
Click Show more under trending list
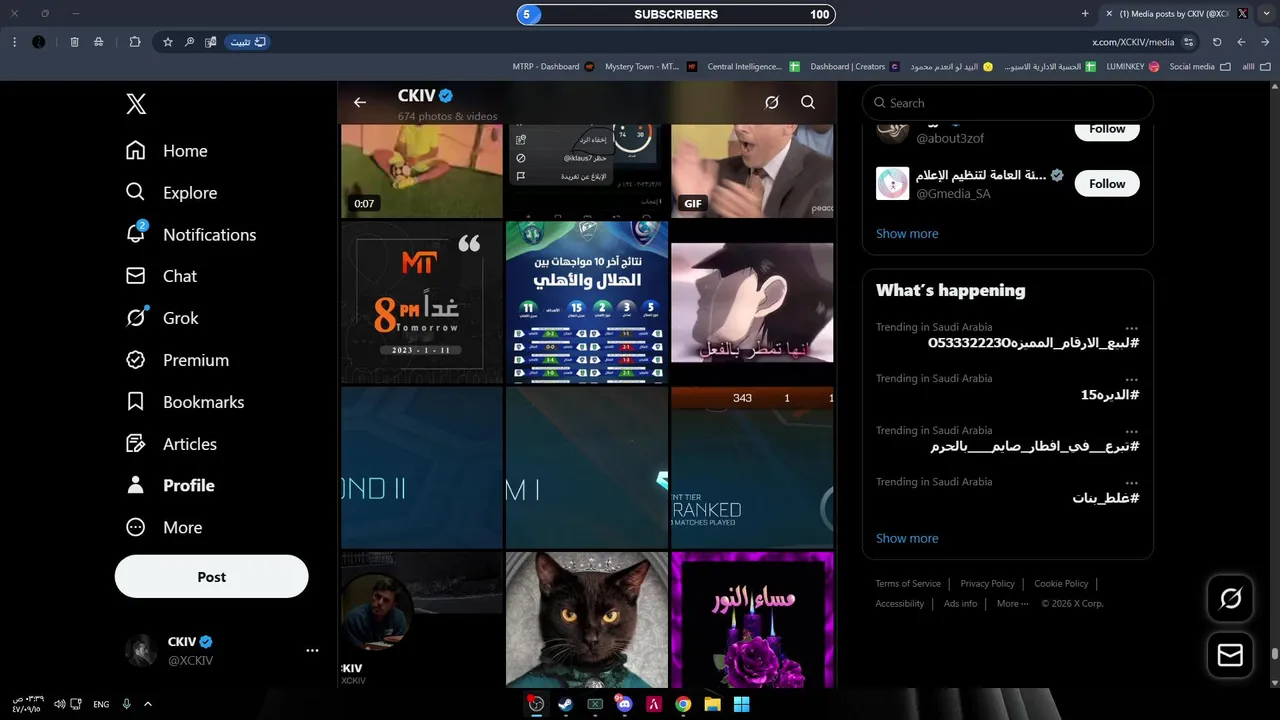tap(907, 538)
